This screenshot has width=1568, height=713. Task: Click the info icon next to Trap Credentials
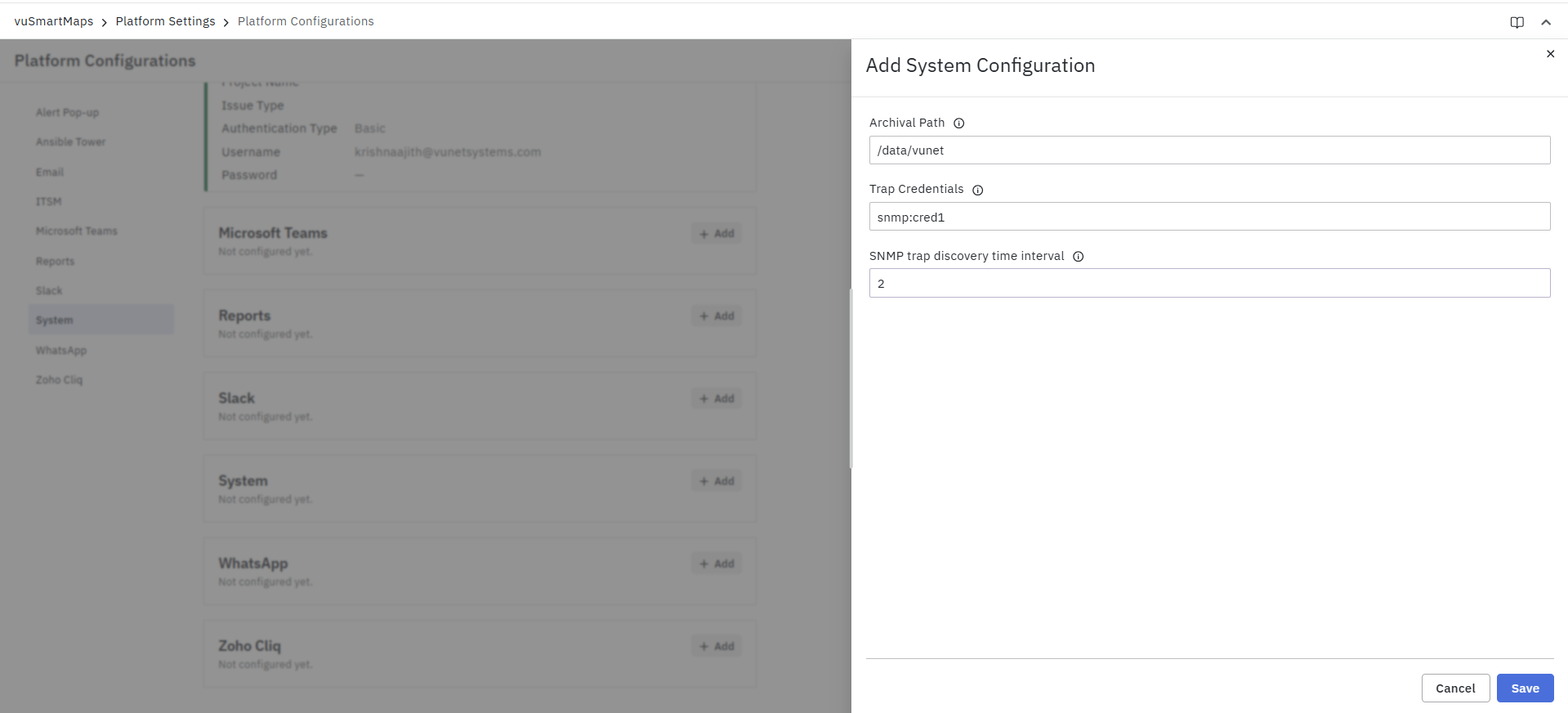pyautogui.click(x=977, y=190)
